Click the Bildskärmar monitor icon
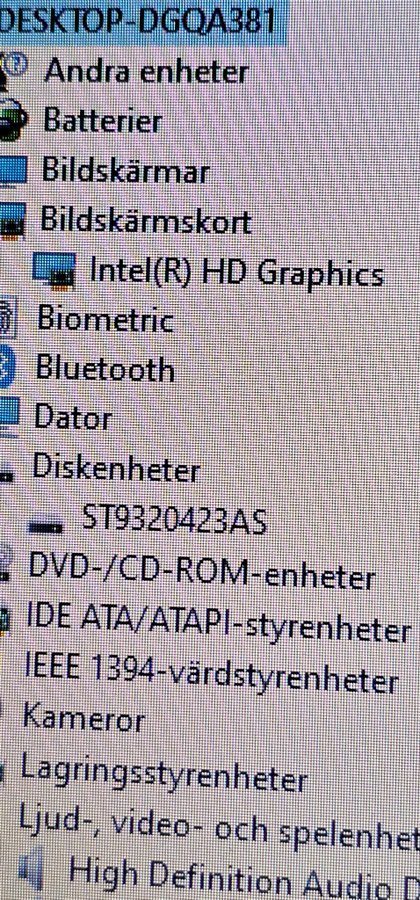The width and height of the screenshot is (420, 900). point(13,170)
